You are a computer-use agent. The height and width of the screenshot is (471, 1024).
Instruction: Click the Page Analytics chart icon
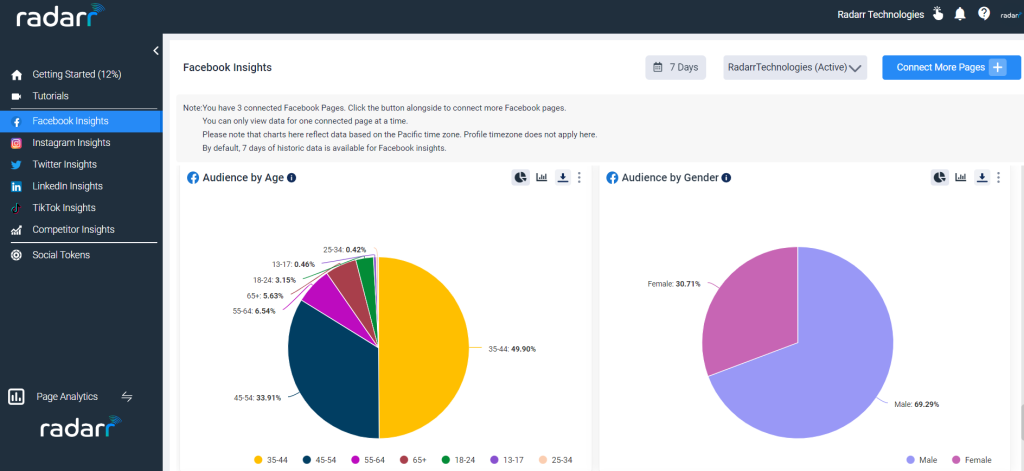16,397
